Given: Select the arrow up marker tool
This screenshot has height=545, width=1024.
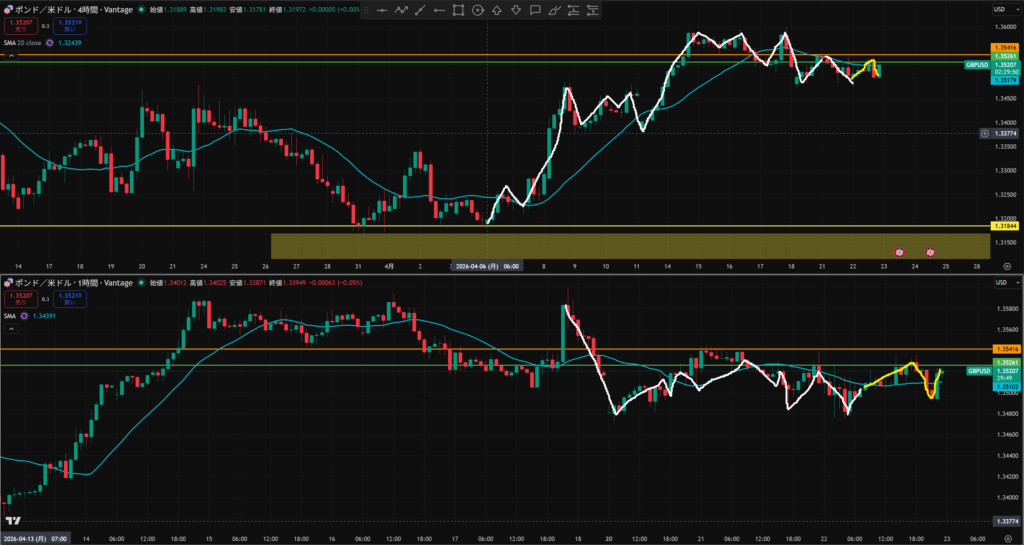Looking at the screenshot, I should point(497,10).
